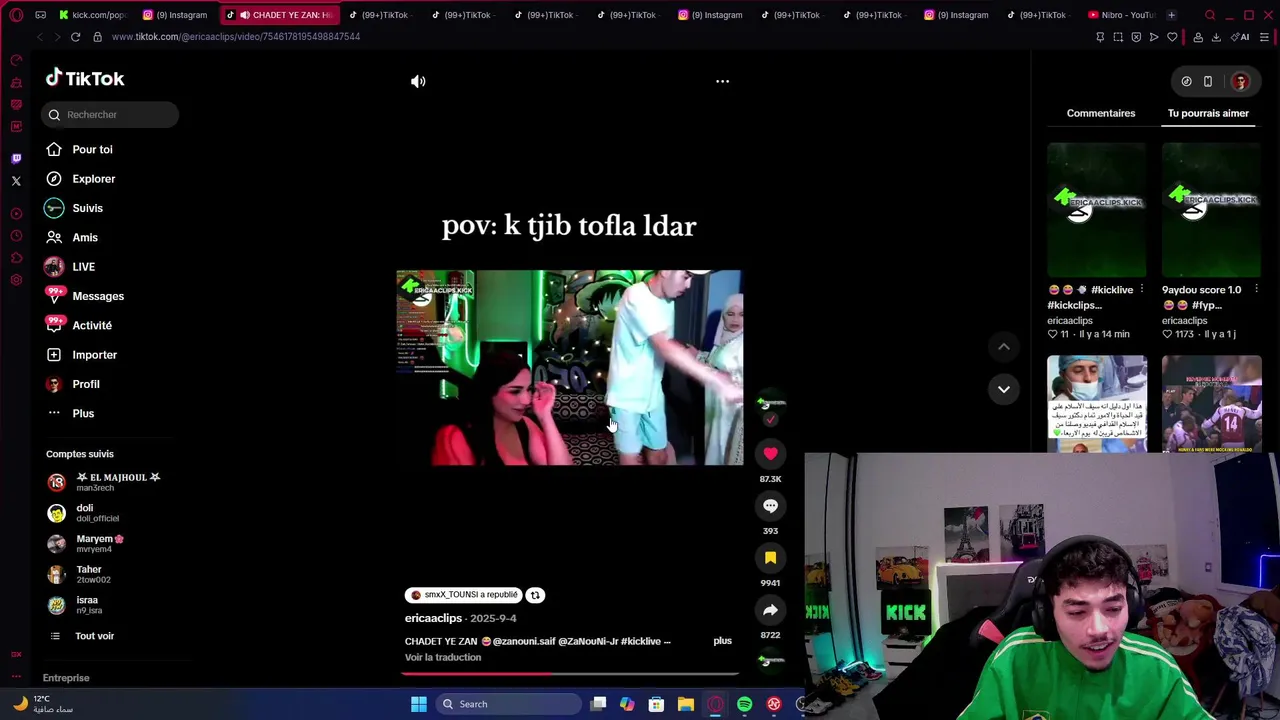Reload the page in the browser toolbar
This screenshot has height=720, width=1280.
(75, 37)
